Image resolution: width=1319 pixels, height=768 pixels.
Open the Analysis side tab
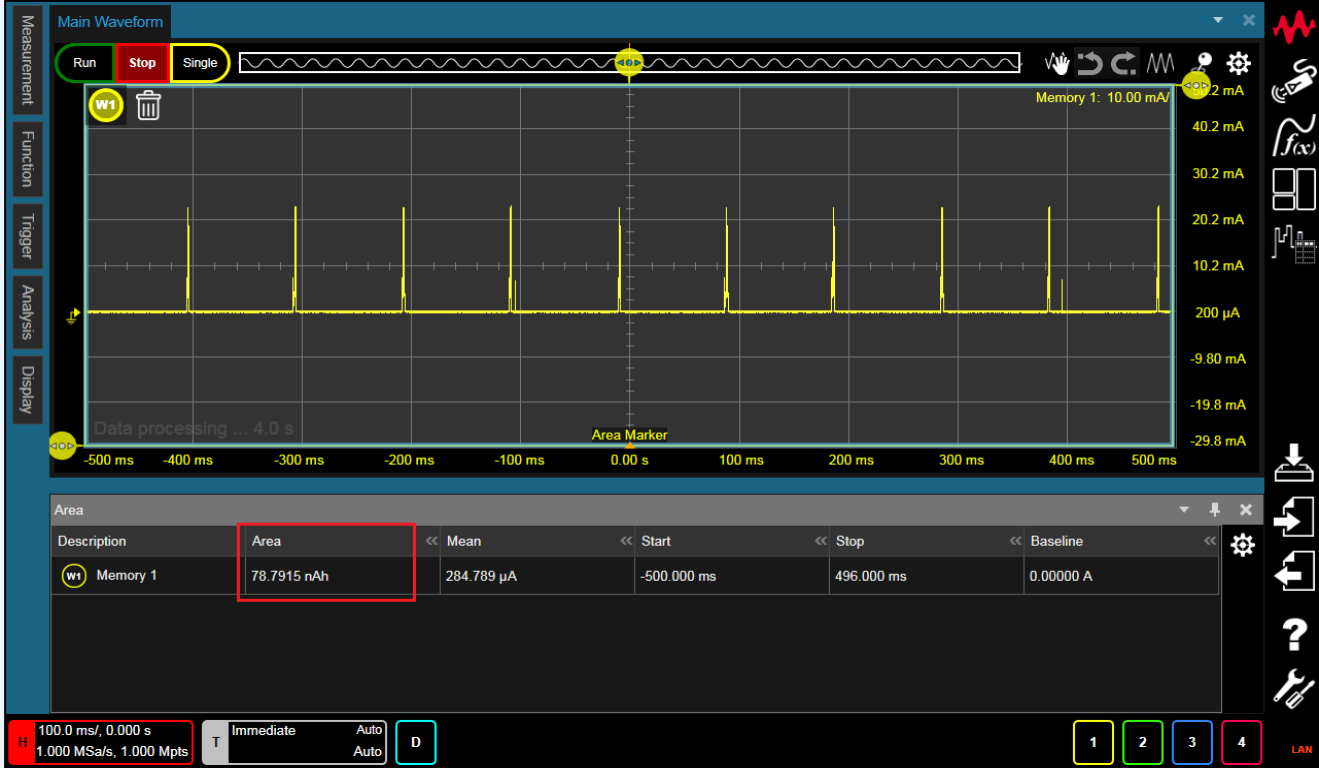[27, 312]
